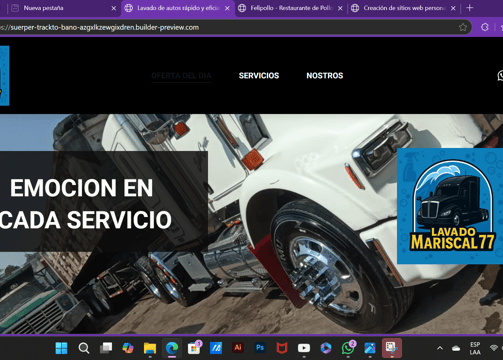The image size is (503, 360).
Task: Open Windows taskbar search
Action: [x=84, y=348]
